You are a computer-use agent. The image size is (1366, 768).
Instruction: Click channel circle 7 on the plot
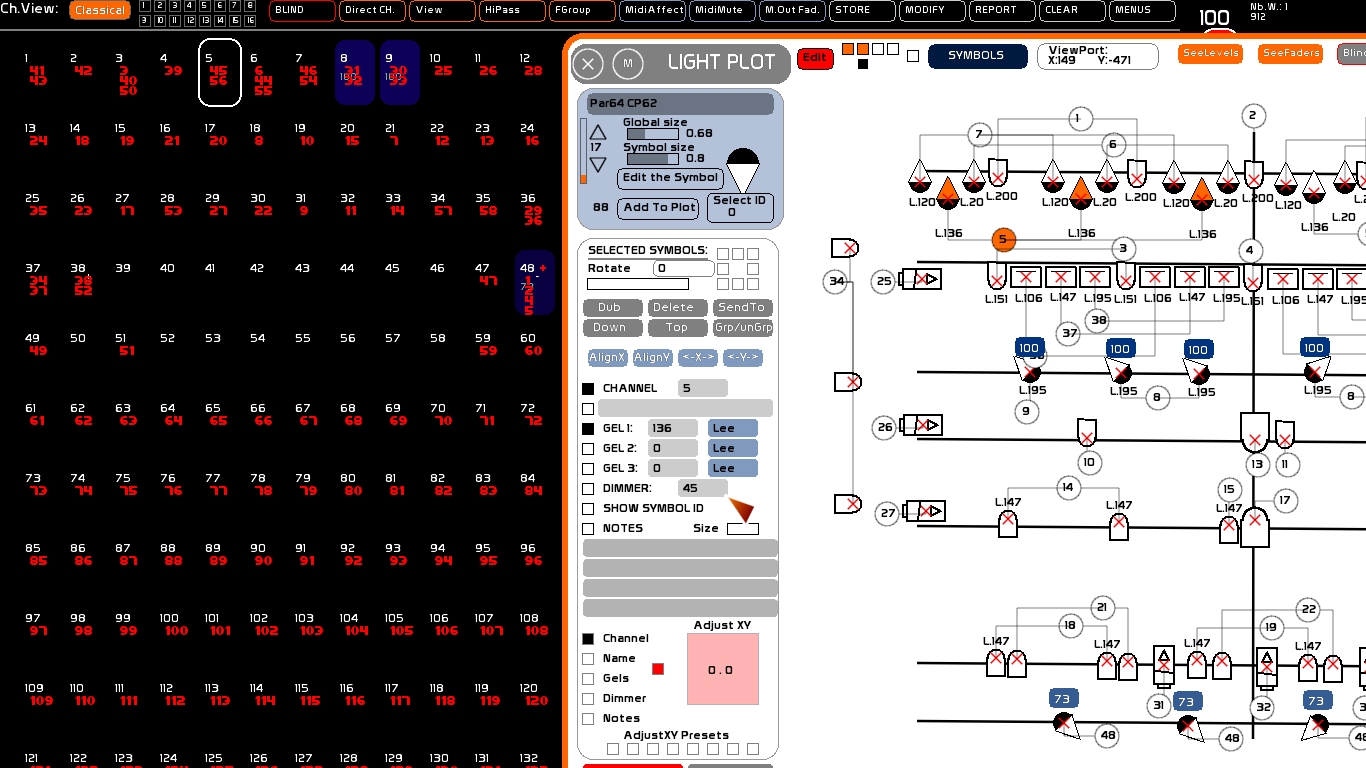tap(979, 134)
